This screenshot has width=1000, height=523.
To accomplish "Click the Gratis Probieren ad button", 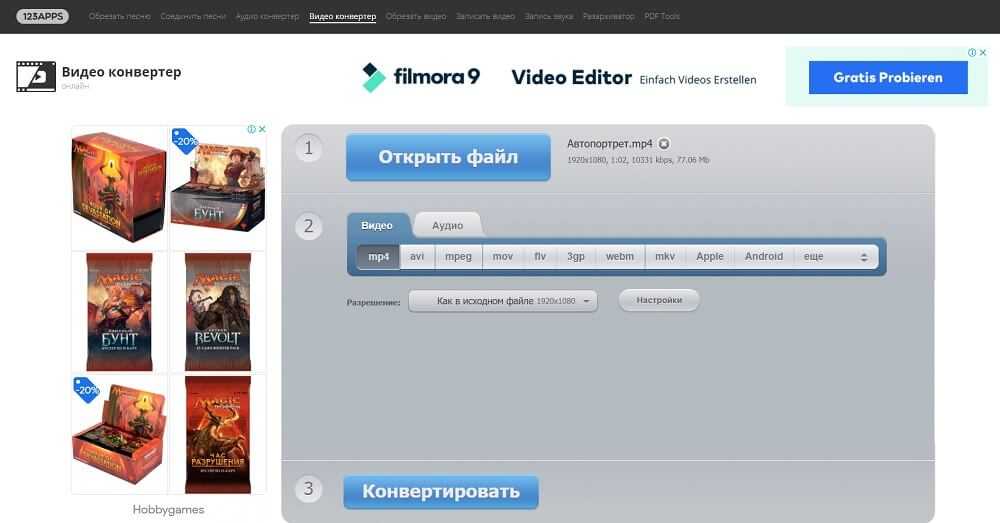I will pyautogui.click(x=887, y=77).
